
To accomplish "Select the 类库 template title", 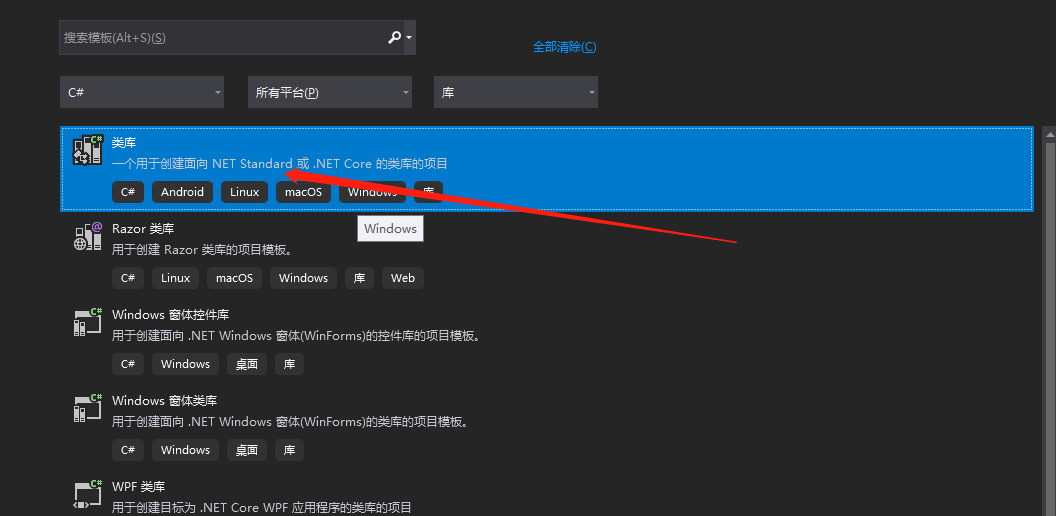I will (124, 143).
